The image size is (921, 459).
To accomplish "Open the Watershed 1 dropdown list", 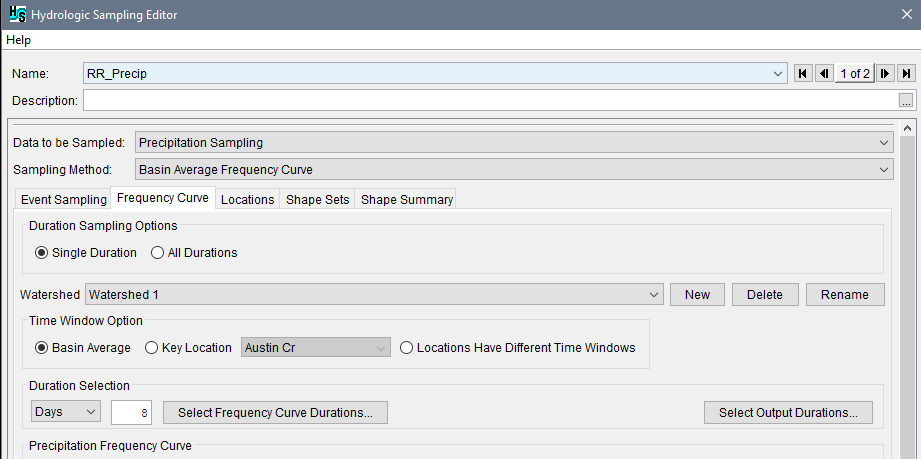I will (x=374, y=294).
